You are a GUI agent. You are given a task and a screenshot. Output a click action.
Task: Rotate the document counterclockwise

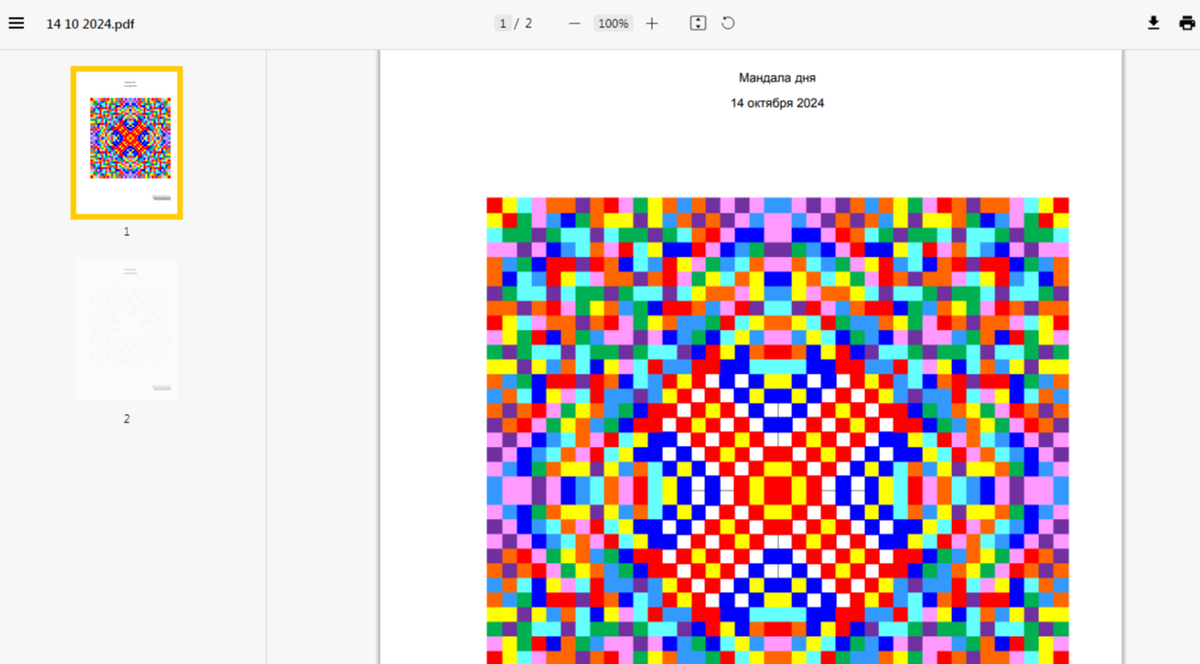(728, 23)
